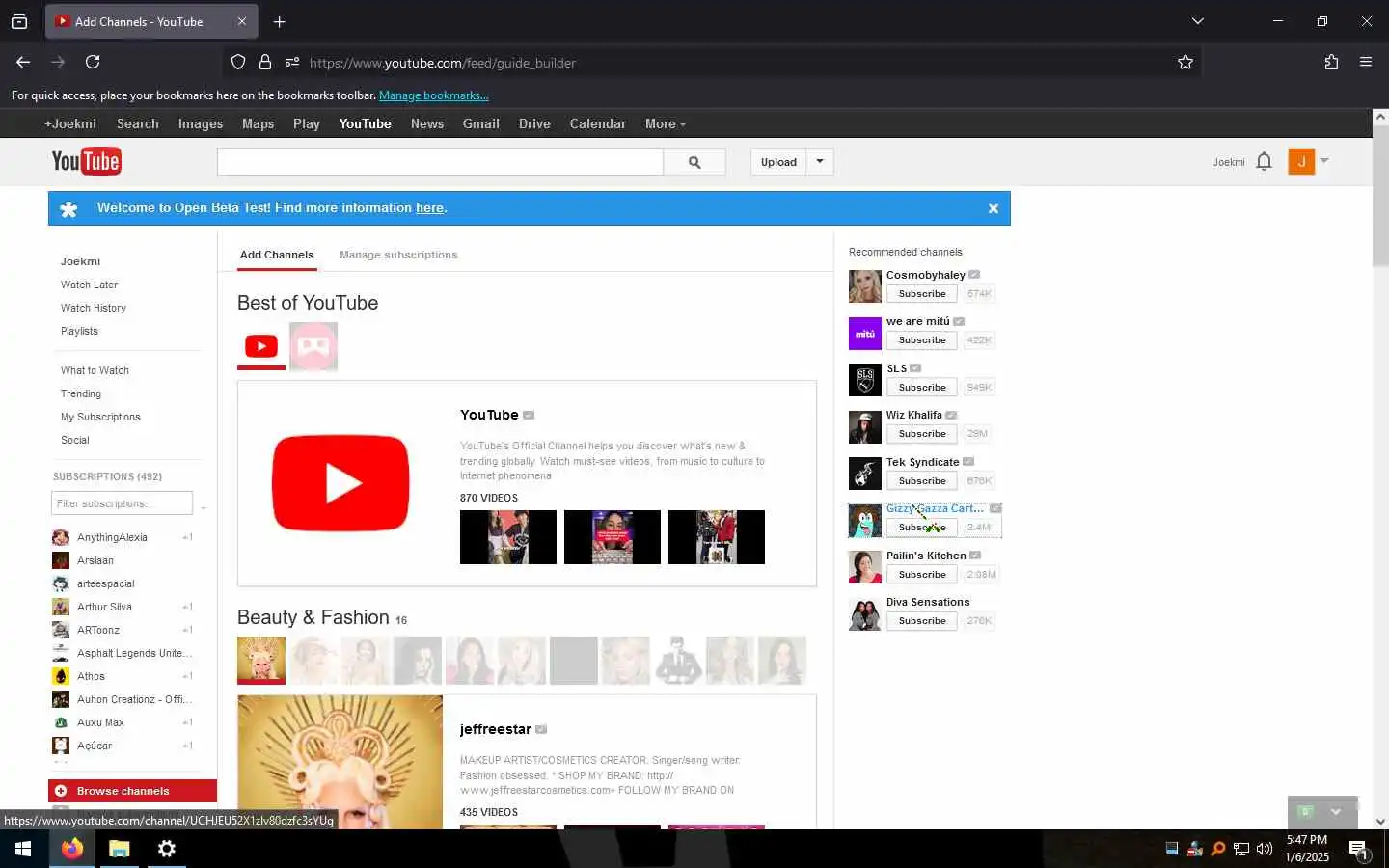
Task: Click inside the YouTube search box
Action: point(440,162)
